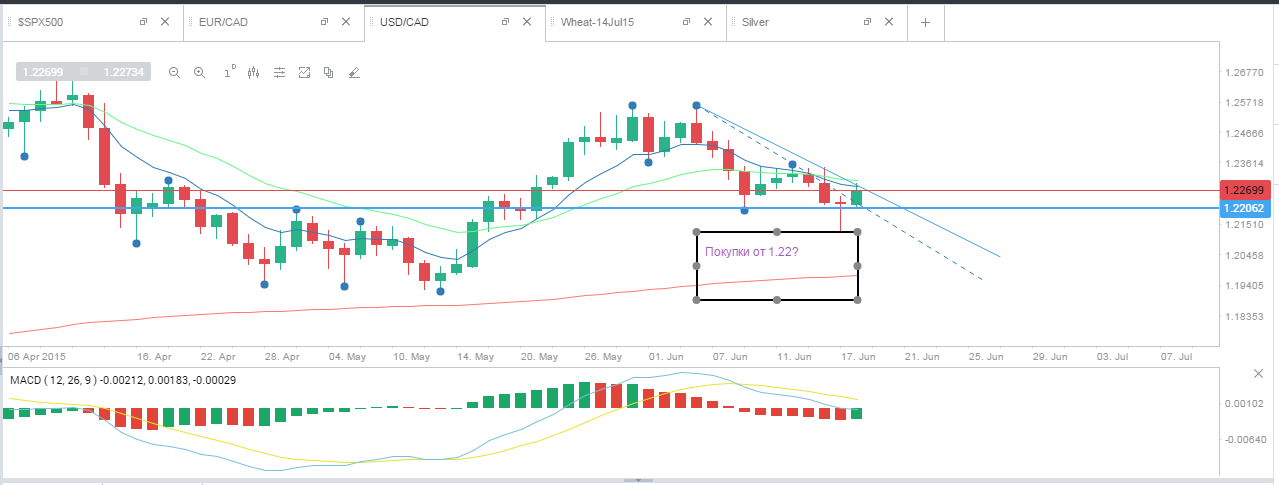Close the EUR/CAD tab
The width and height of the screenshot is (1279, 485).
coord(346,22)
